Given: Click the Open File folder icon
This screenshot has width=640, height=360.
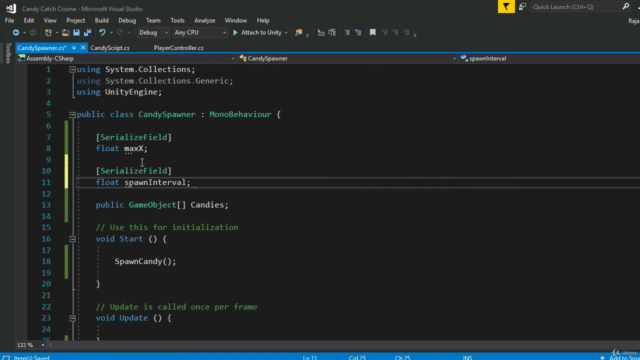Looking at the screenshot, I should coord(65,33).
